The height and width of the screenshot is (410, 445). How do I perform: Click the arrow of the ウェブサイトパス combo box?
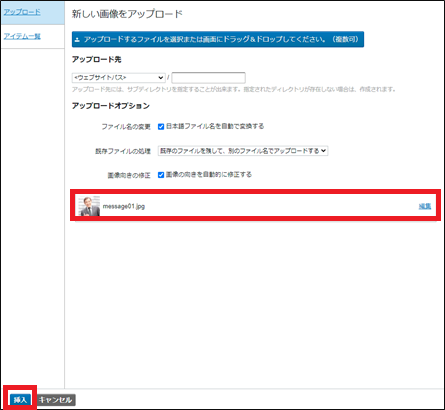pyautogui.click(x=160, y=78)
